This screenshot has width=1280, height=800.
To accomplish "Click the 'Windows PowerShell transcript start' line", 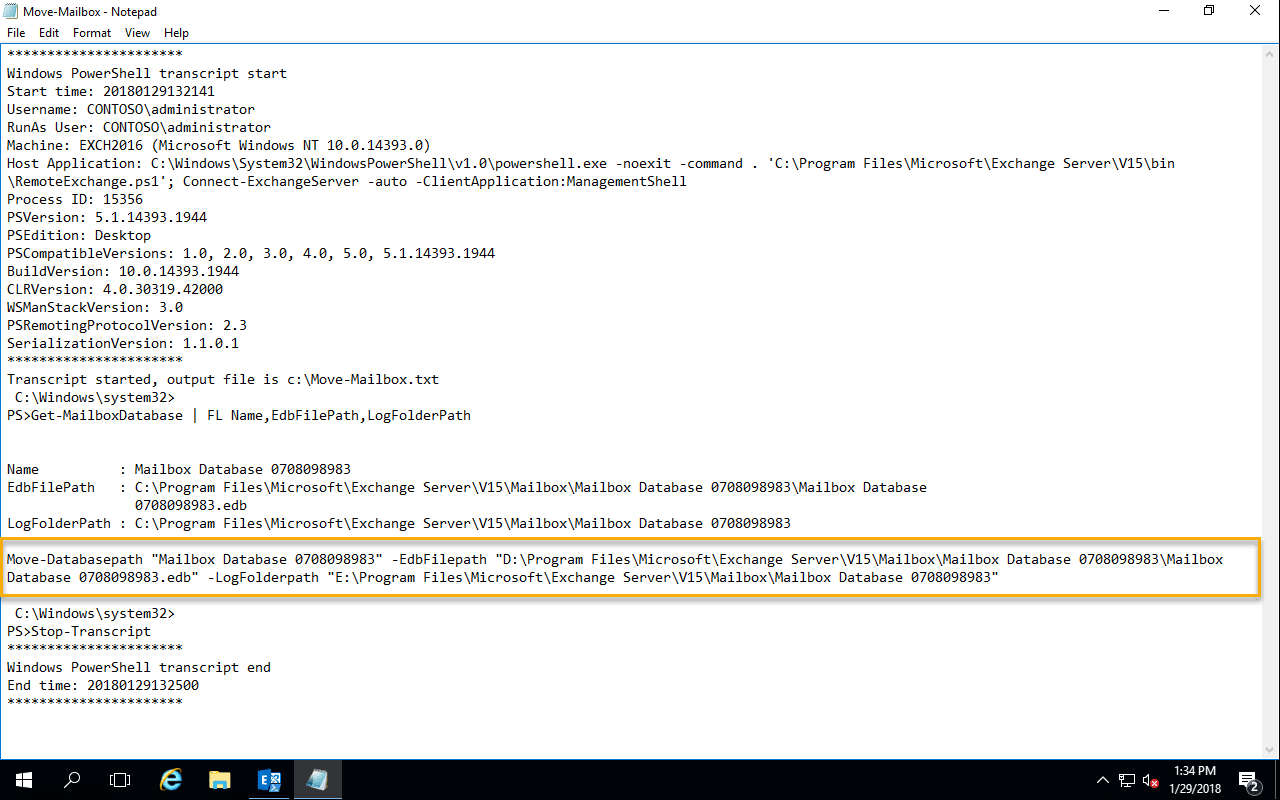I will point(147,73).
